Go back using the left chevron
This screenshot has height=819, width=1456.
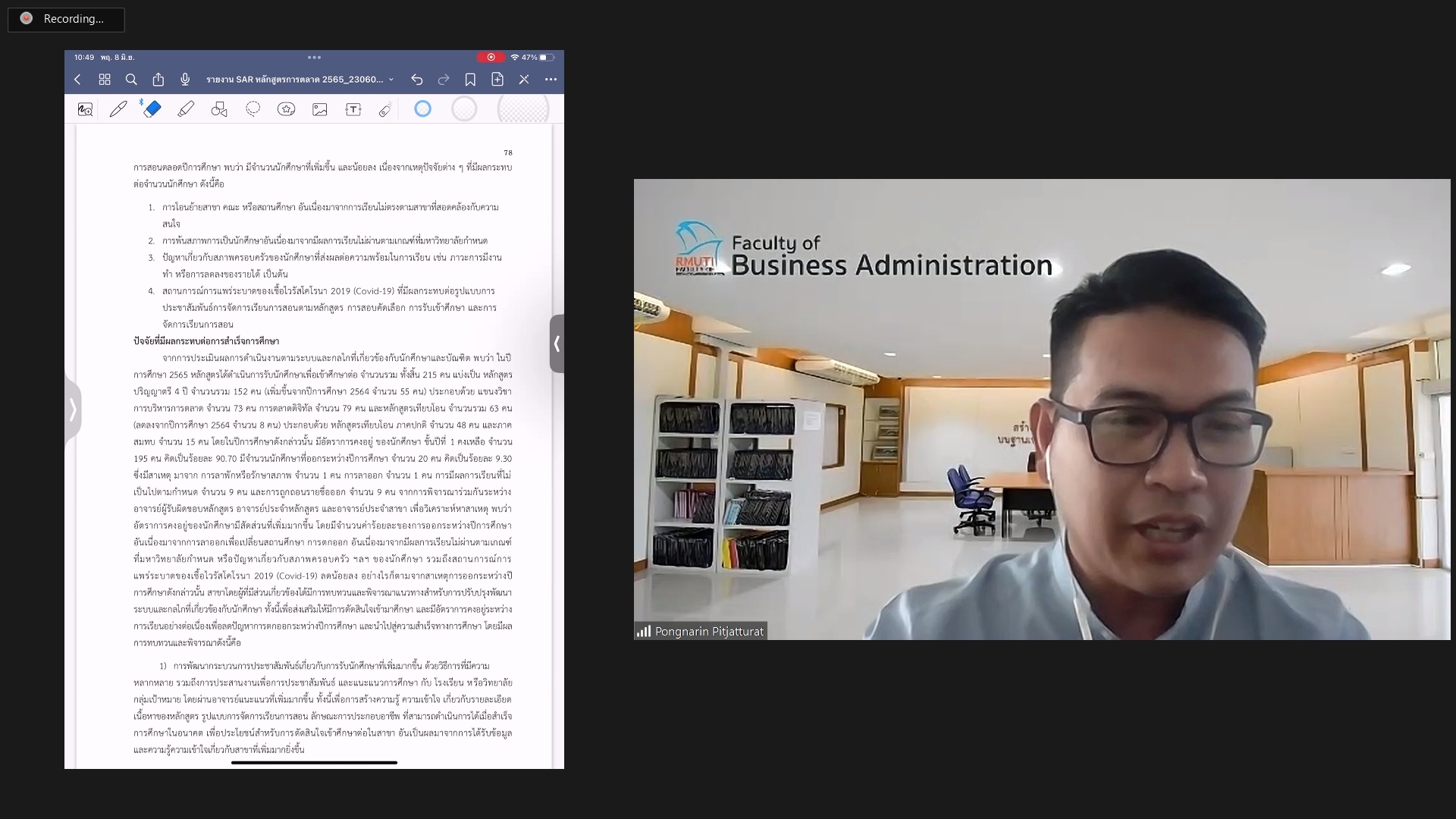(x=77, y=79)
